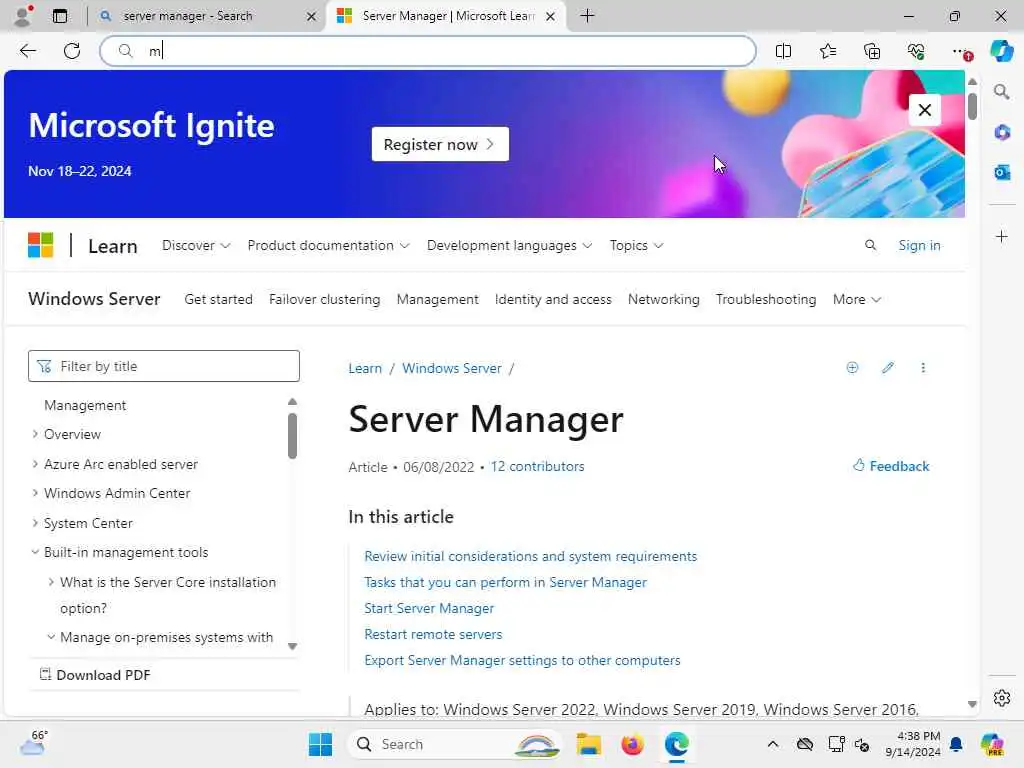The image size is (1024, 768).
Task: Click edit pencil icon for article
Action: [888, 368]
